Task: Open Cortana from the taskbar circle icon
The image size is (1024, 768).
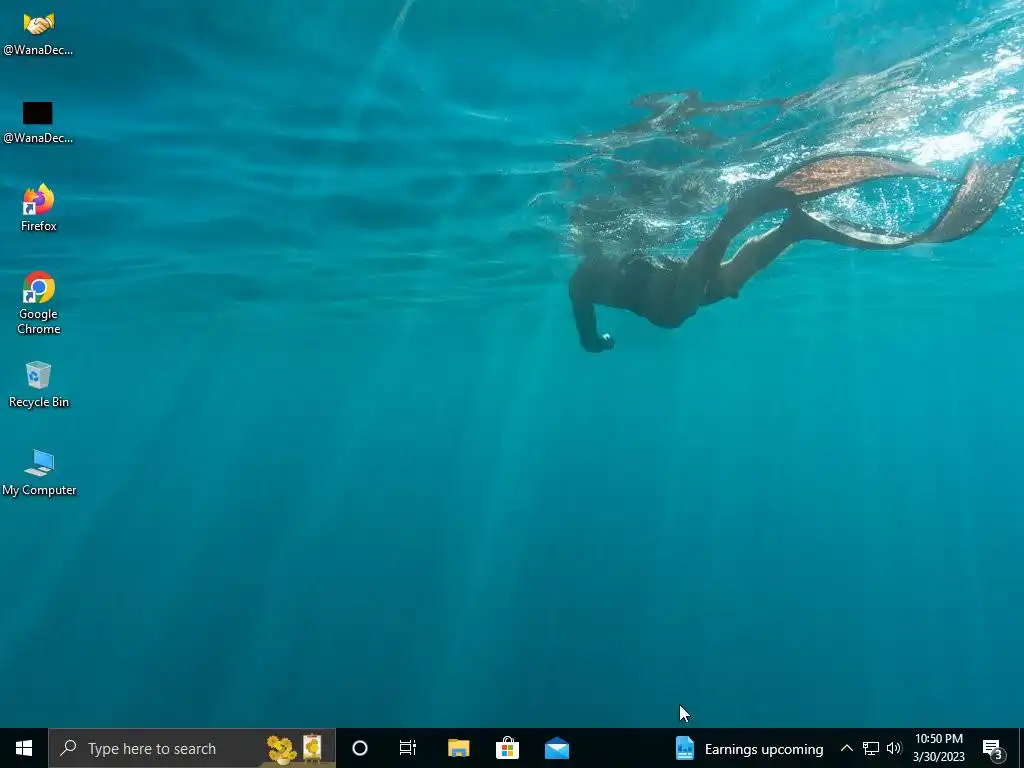Action: (360, 748)
